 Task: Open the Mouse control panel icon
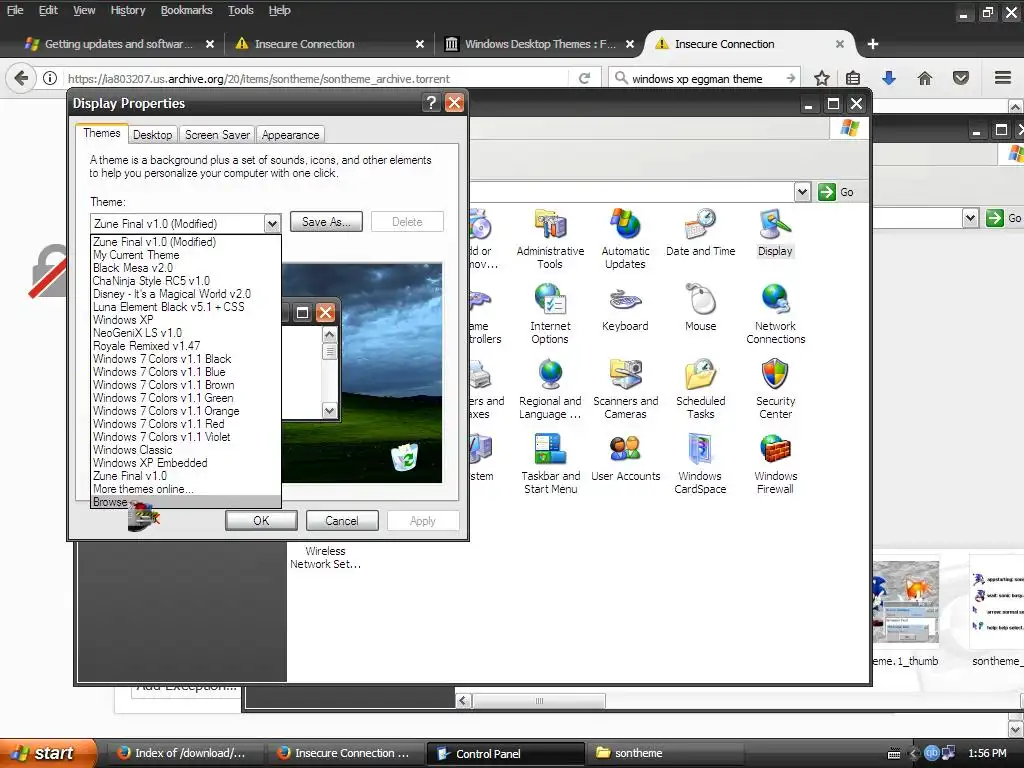coord(700,308)
